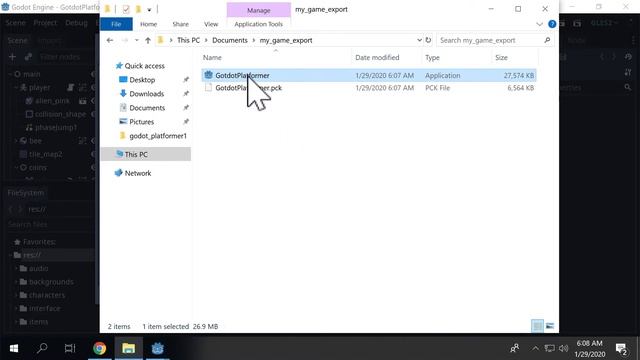Select the player node in Godot

point(39,87)
